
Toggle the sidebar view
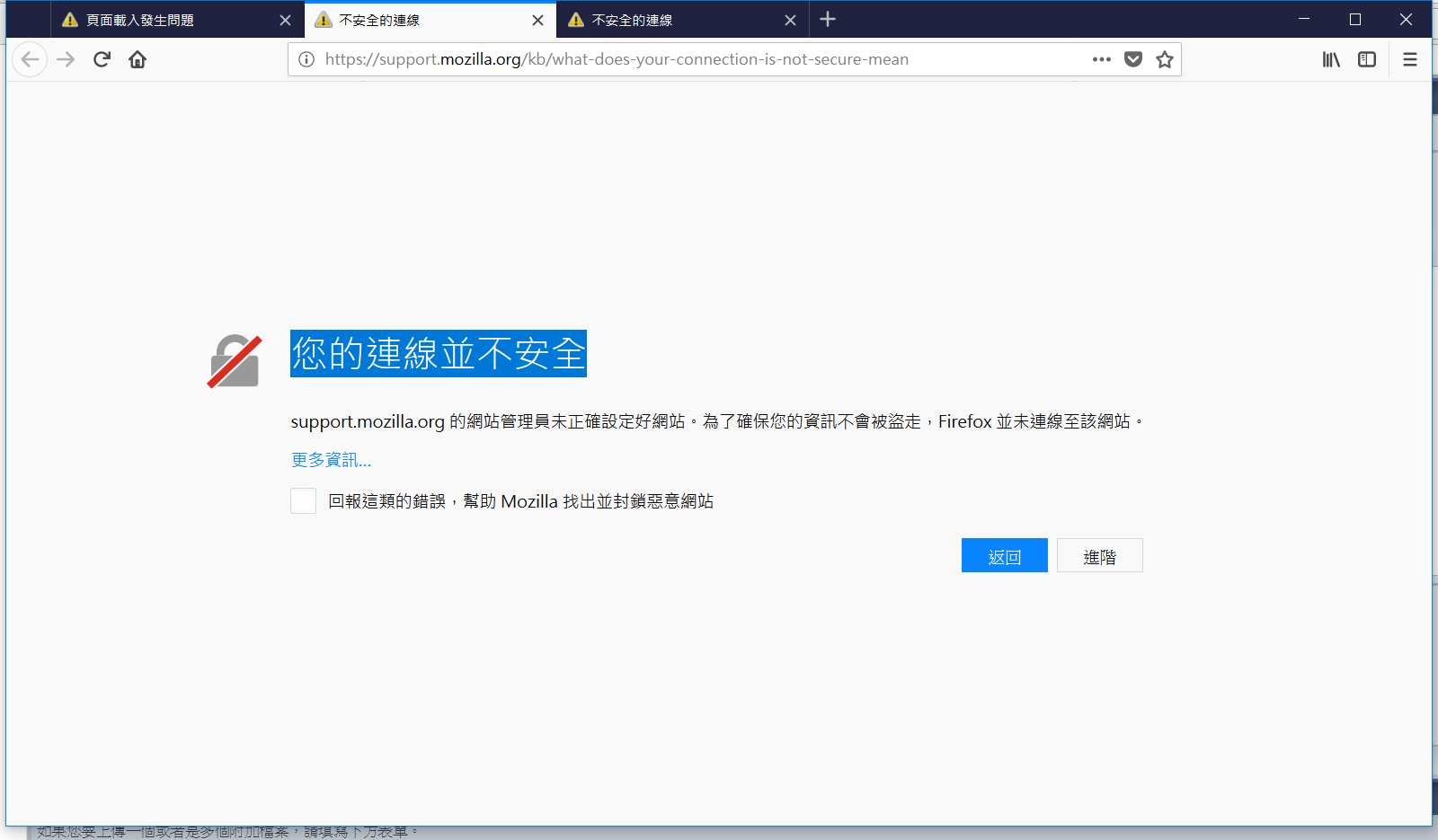(1367, 59)
